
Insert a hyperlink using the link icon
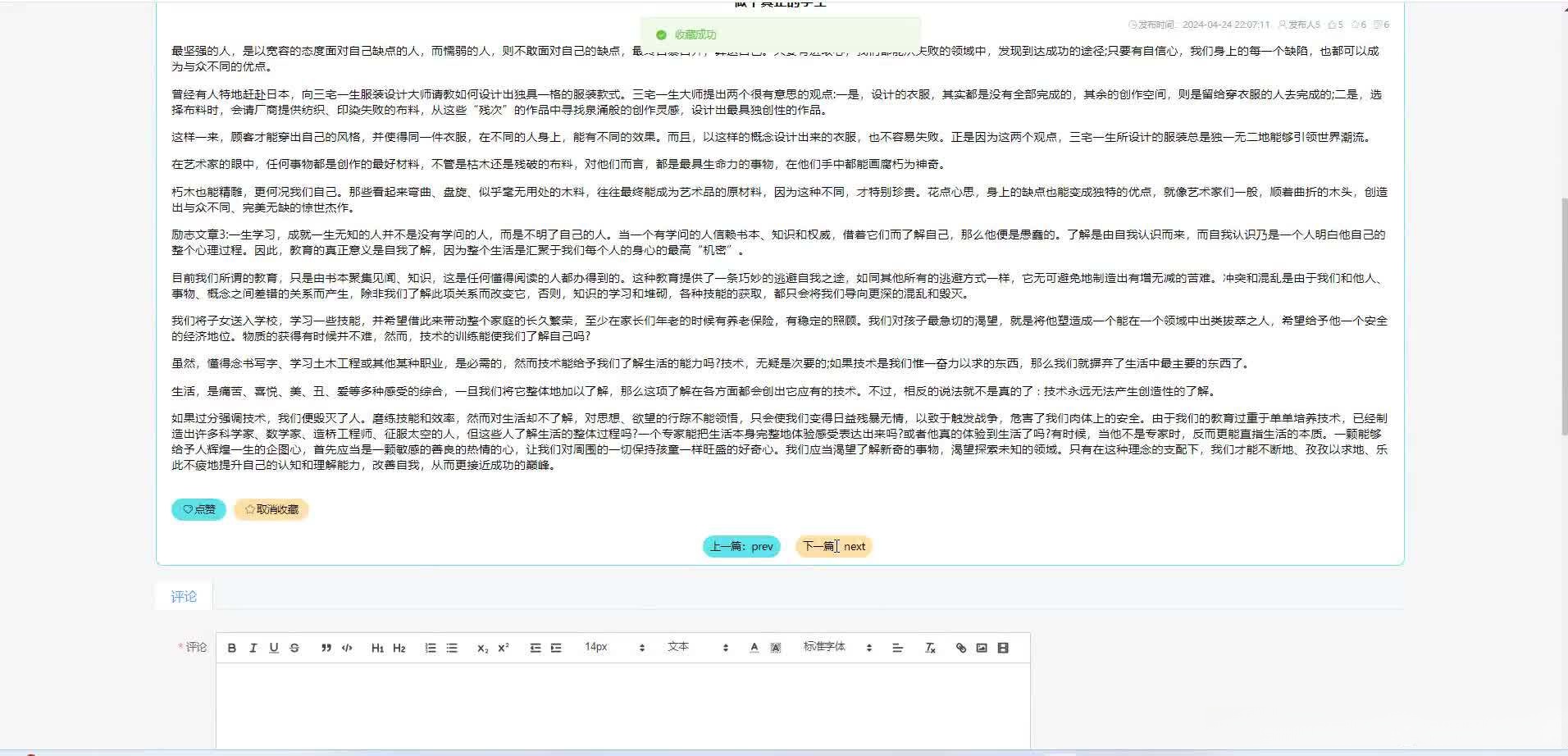[x=963, y=647]
